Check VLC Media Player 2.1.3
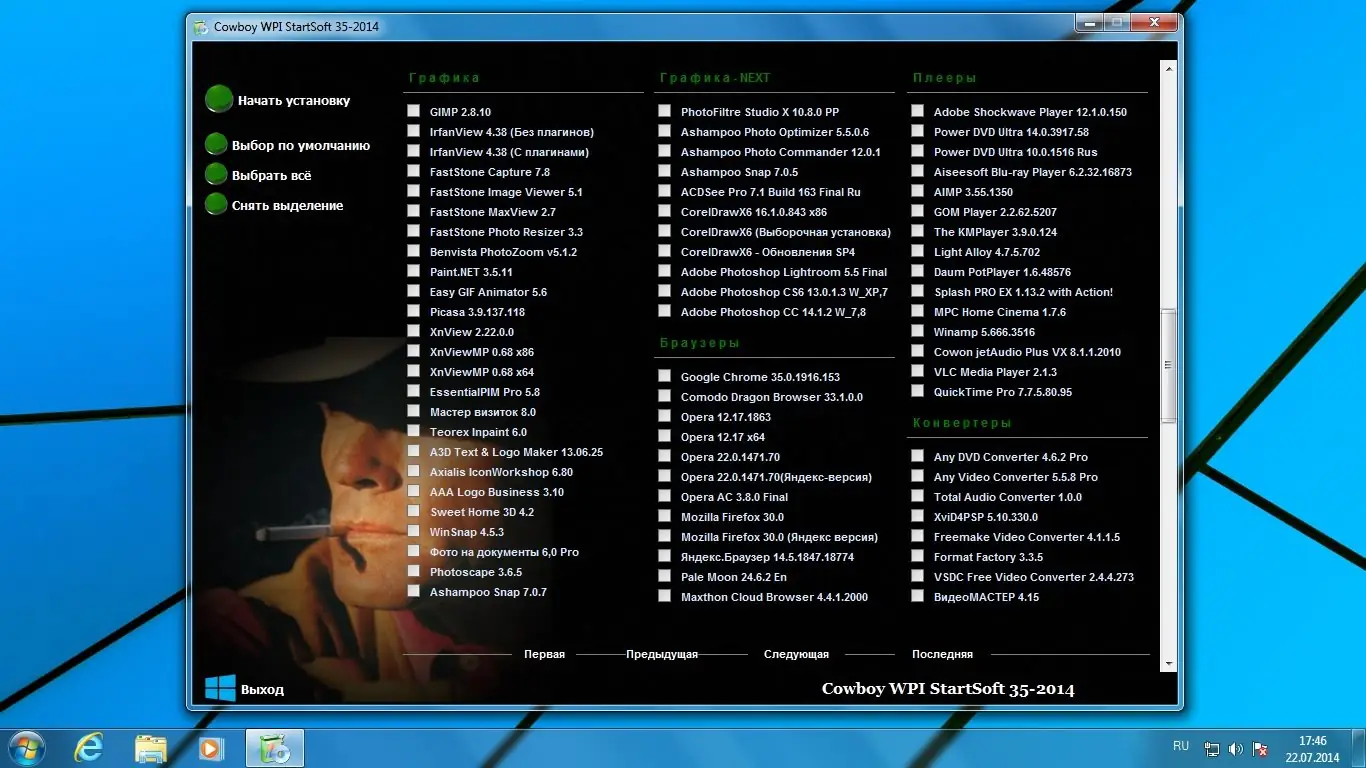Viewport: 1366px width, 768px height. pyautogui.click(x=917, y=371)
